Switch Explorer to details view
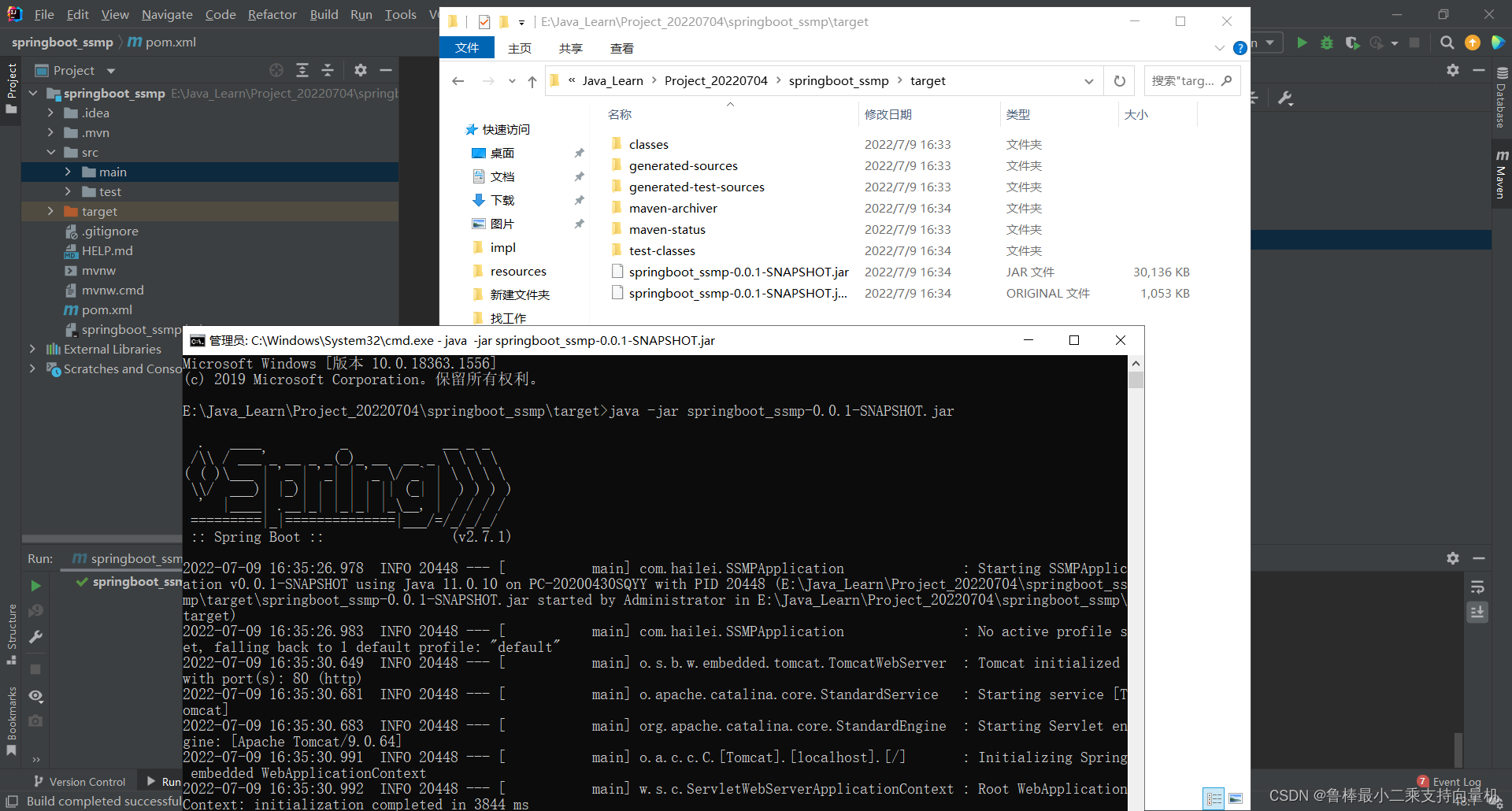 [x=1214, y=798]
